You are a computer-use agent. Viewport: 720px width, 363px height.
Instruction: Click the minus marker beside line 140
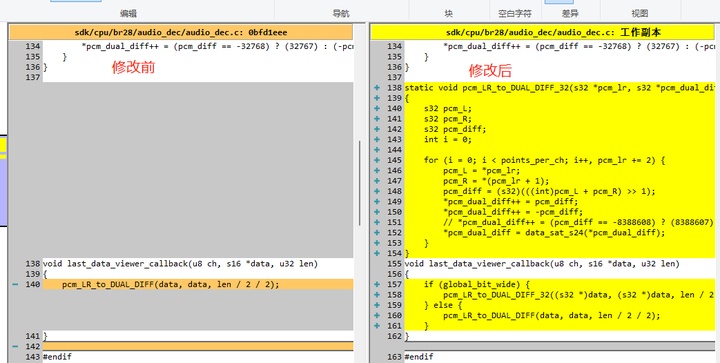[x=15, y=285]
